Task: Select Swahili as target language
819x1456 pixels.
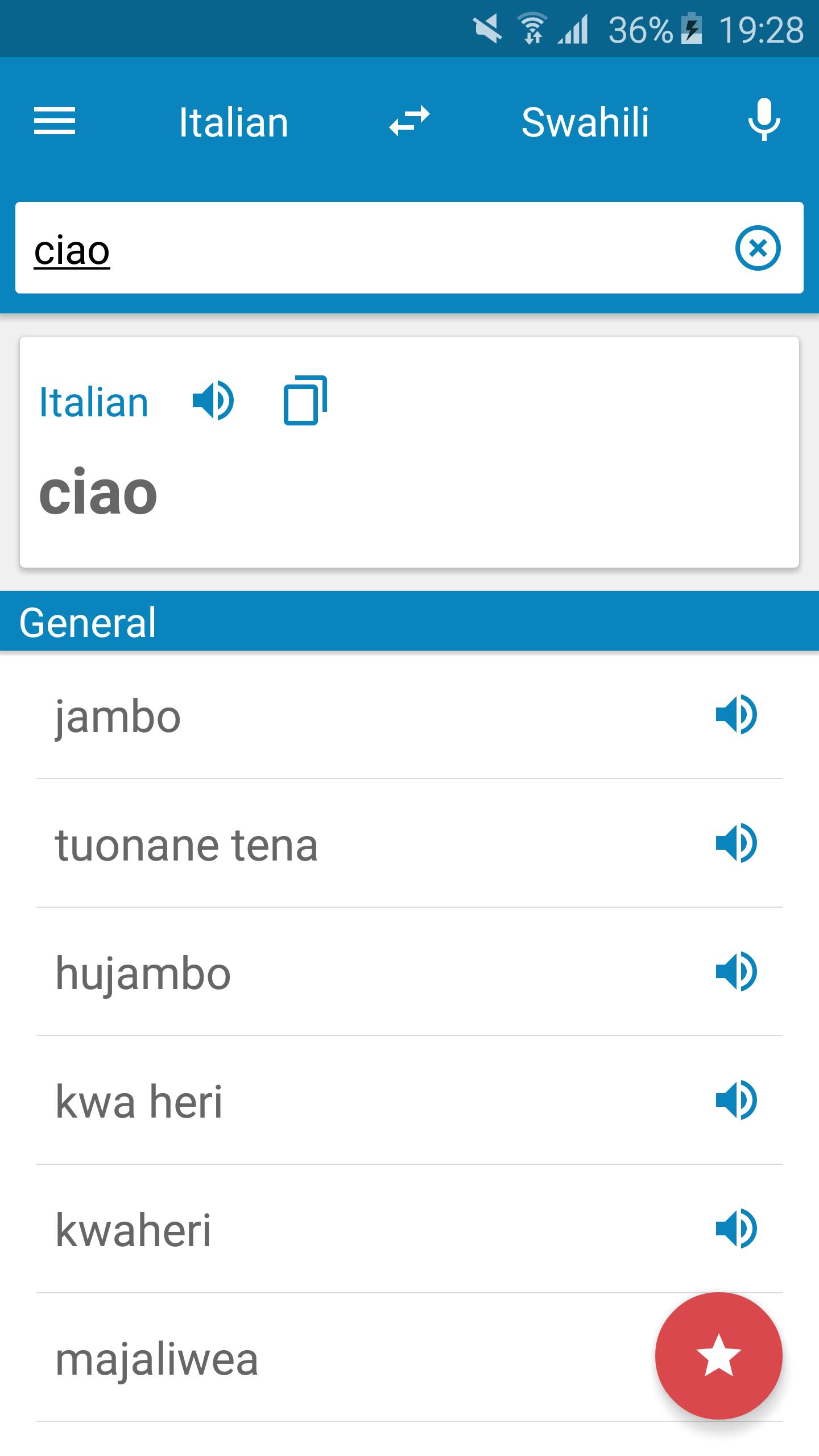Action: [x=585, y=122]
